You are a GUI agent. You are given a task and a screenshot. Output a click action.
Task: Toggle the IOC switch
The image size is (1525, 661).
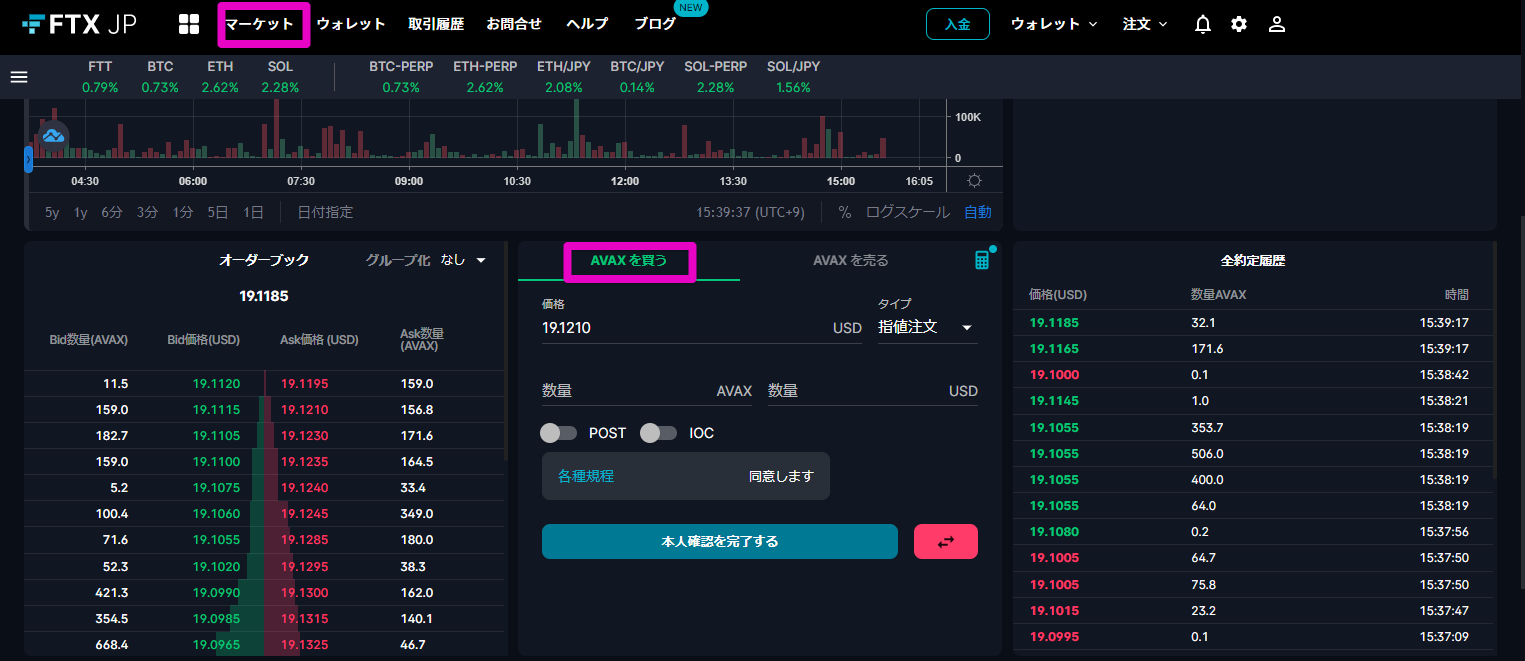(x=659, y=433)
